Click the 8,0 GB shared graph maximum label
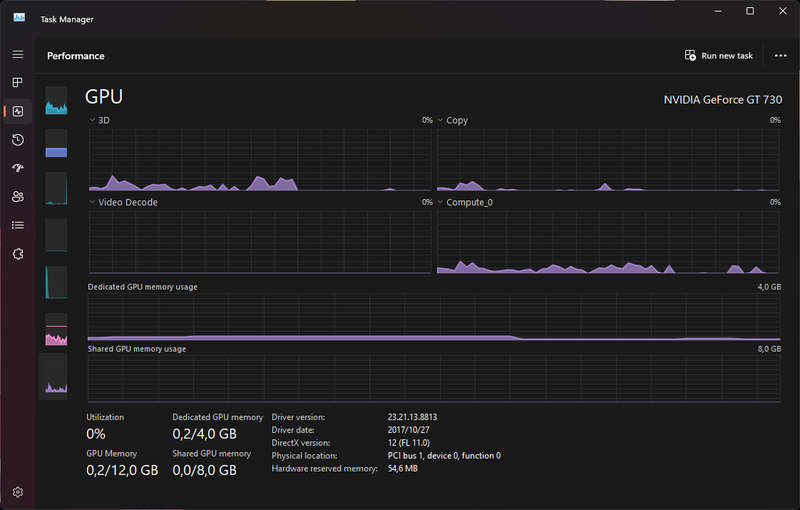This screenshot has height=510, width=800. tap(769, 349)
